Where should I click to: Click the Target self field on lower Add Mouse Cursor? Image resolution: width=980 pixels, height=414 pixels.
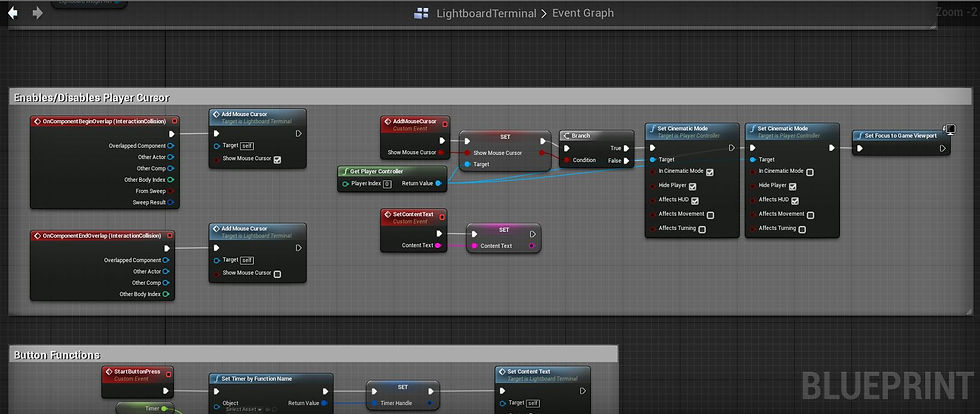247,260
